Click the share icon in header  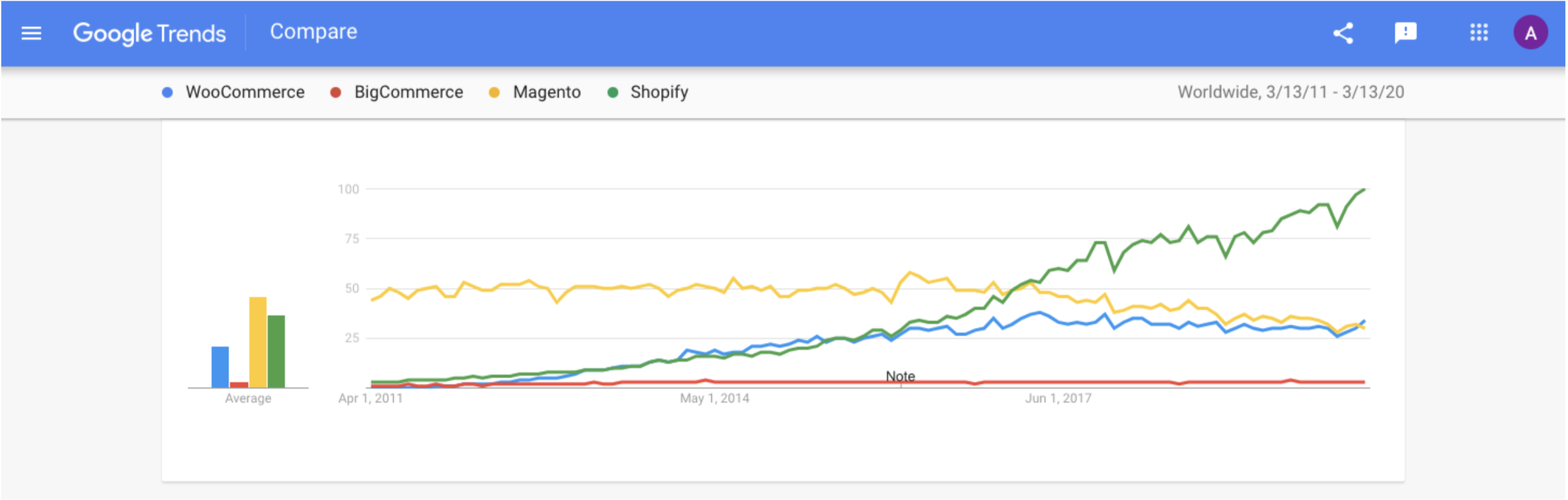point(1343,33)
